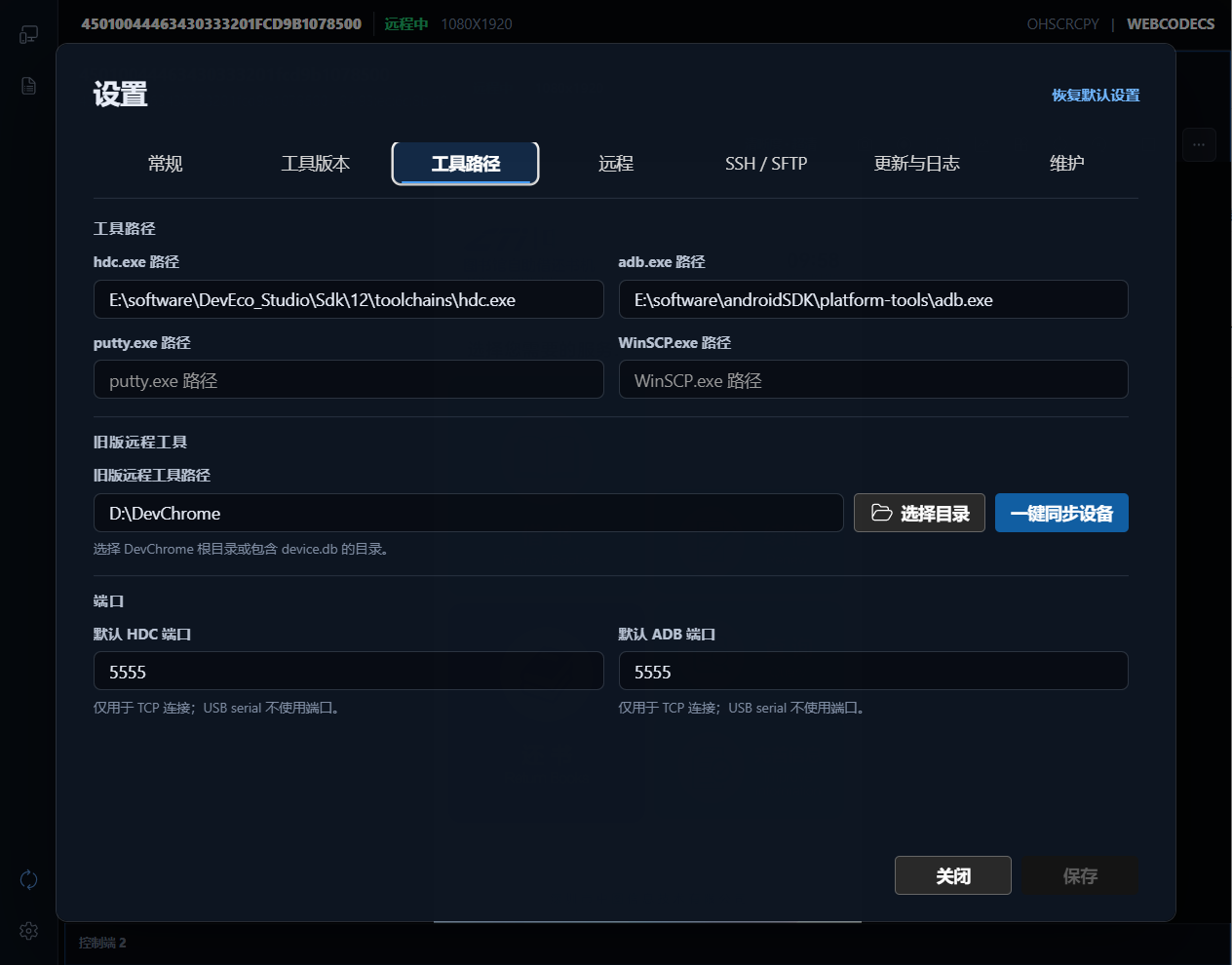Click the 默认 HDC 端口 input field
This screenshot has height=965, width=1232.
coord(349,671)
